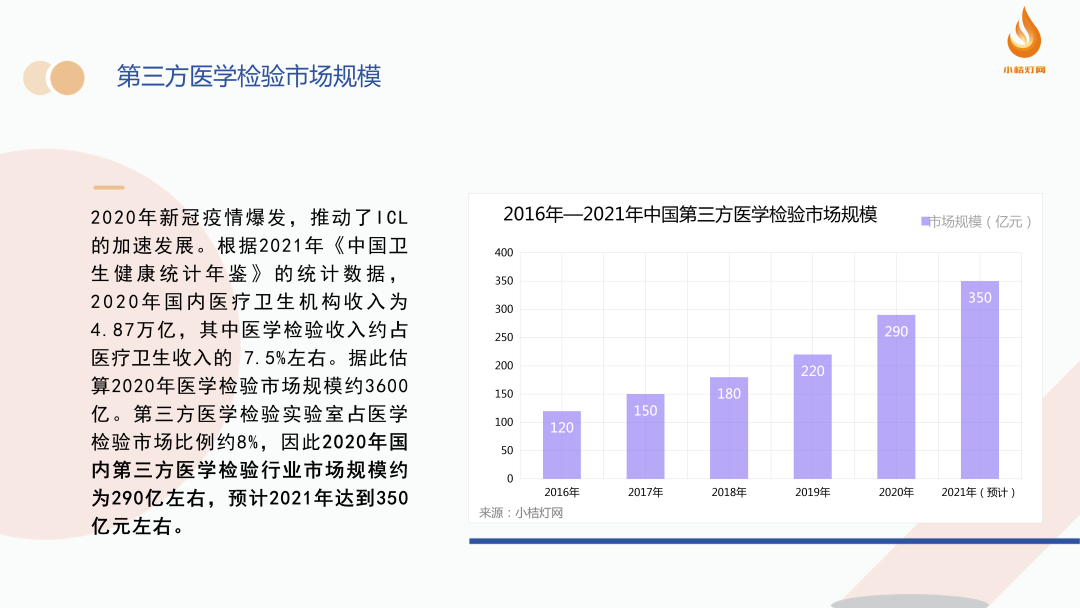
Task: Click the 2020年 bar labeled 290
Action: [896, 397]
